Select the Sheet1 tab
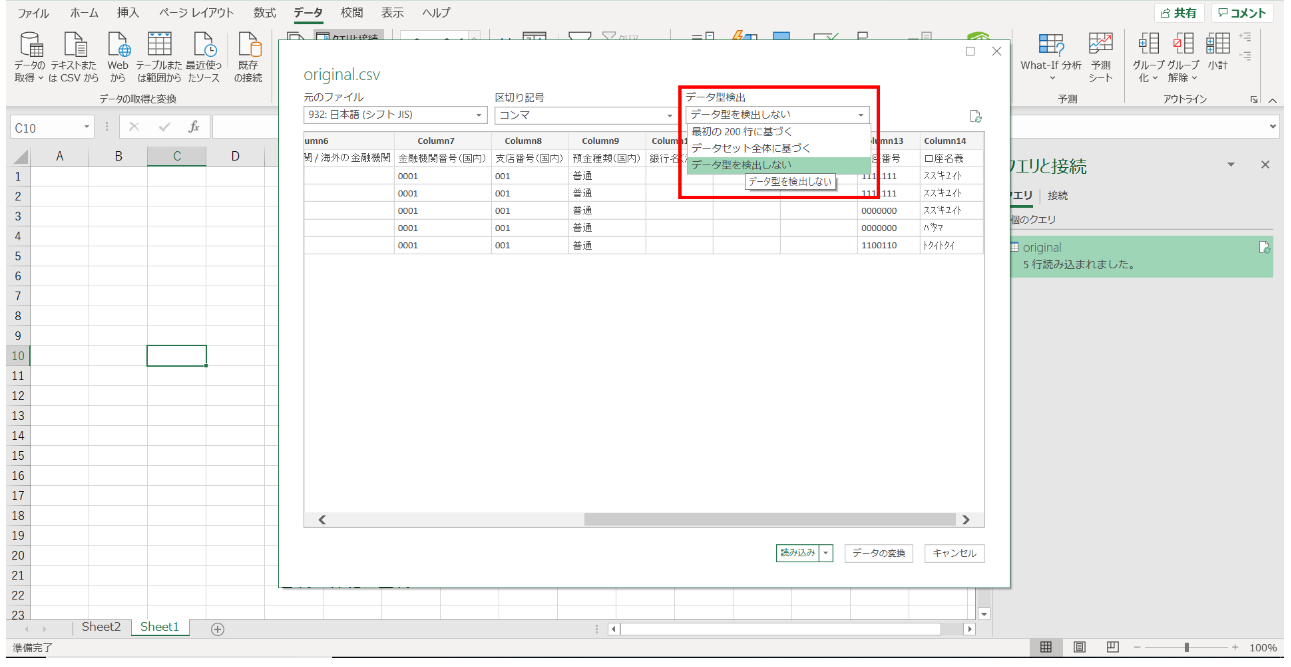The image size is (1291, 667). [160, 627]
